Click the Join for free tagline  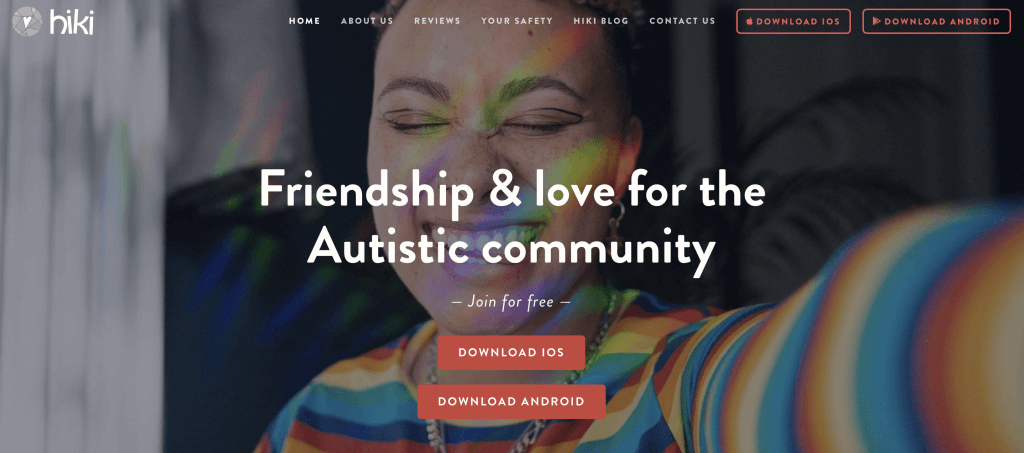(511, 302)
